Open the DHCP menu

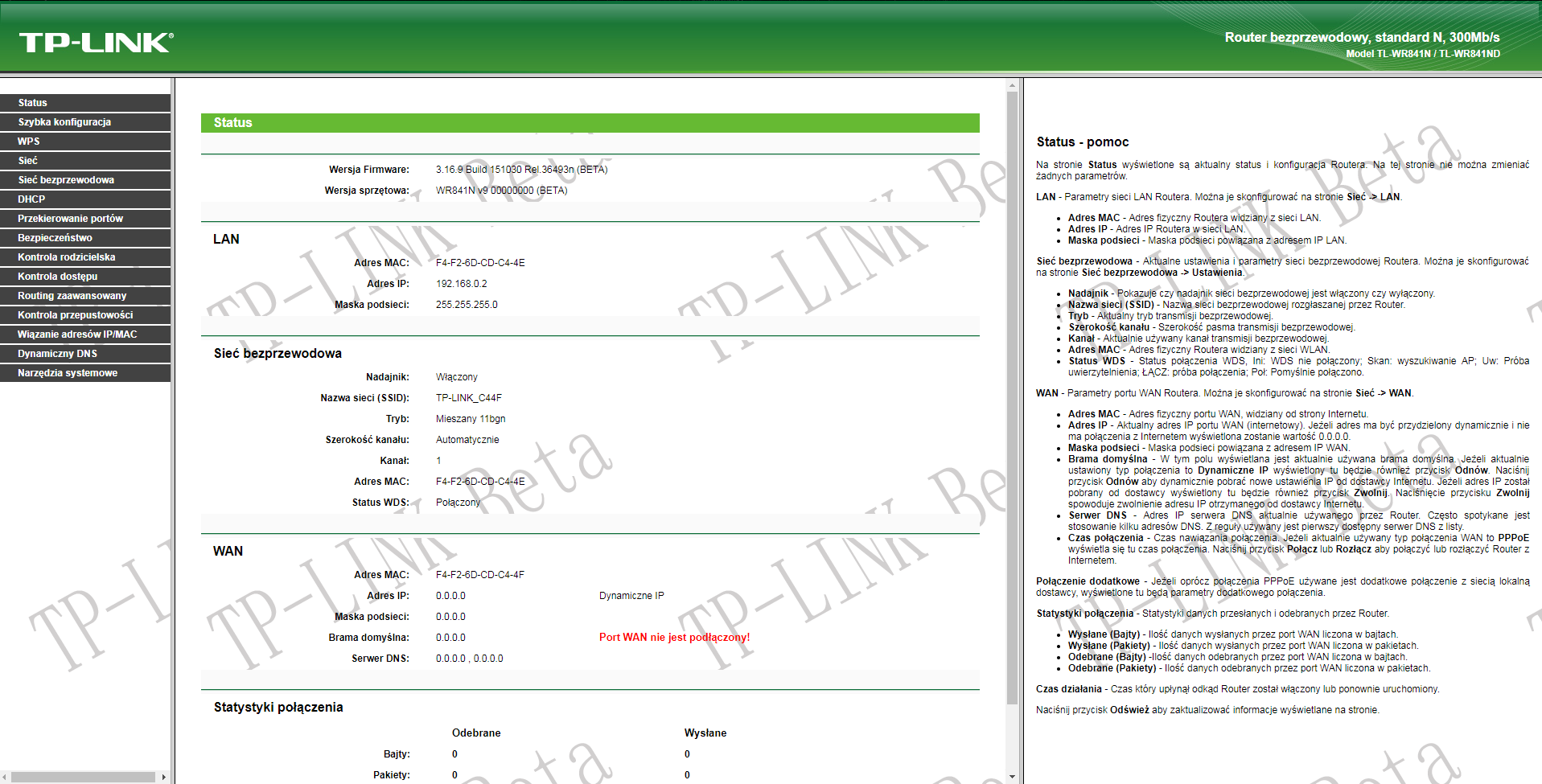(x=85, y=199)
